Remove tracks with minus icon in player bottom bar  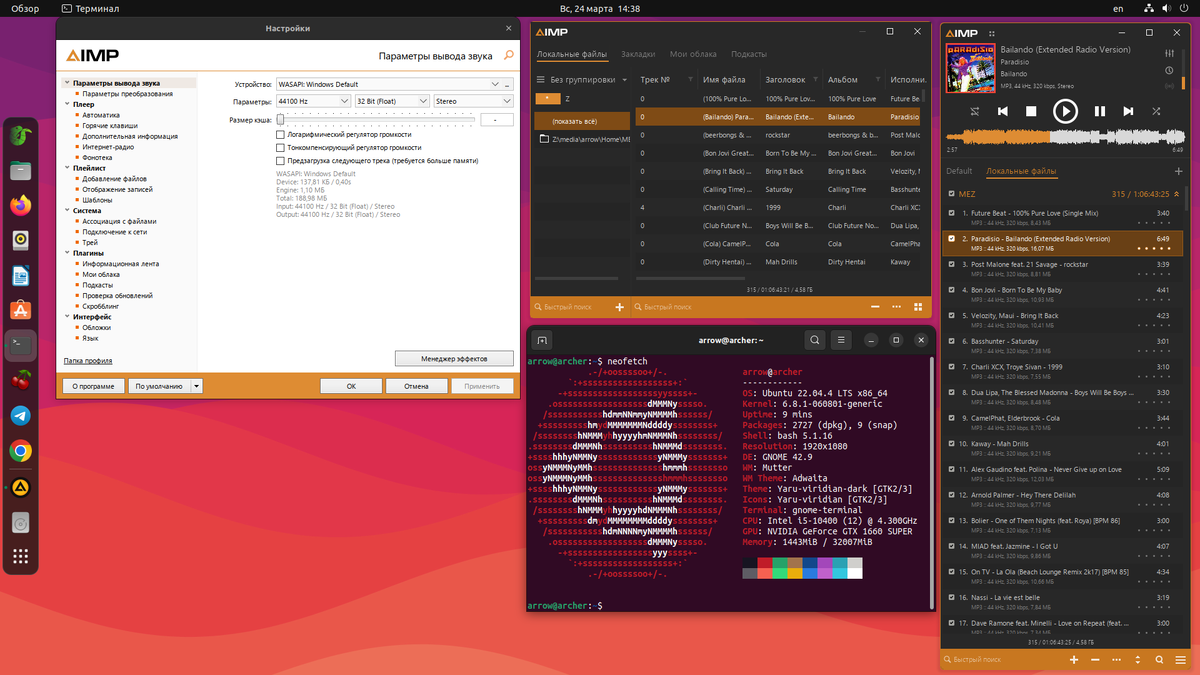[1095, 660]
